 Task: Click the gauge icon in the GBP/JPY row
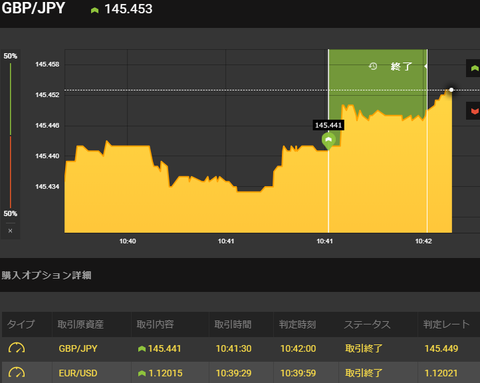(16, 348)
